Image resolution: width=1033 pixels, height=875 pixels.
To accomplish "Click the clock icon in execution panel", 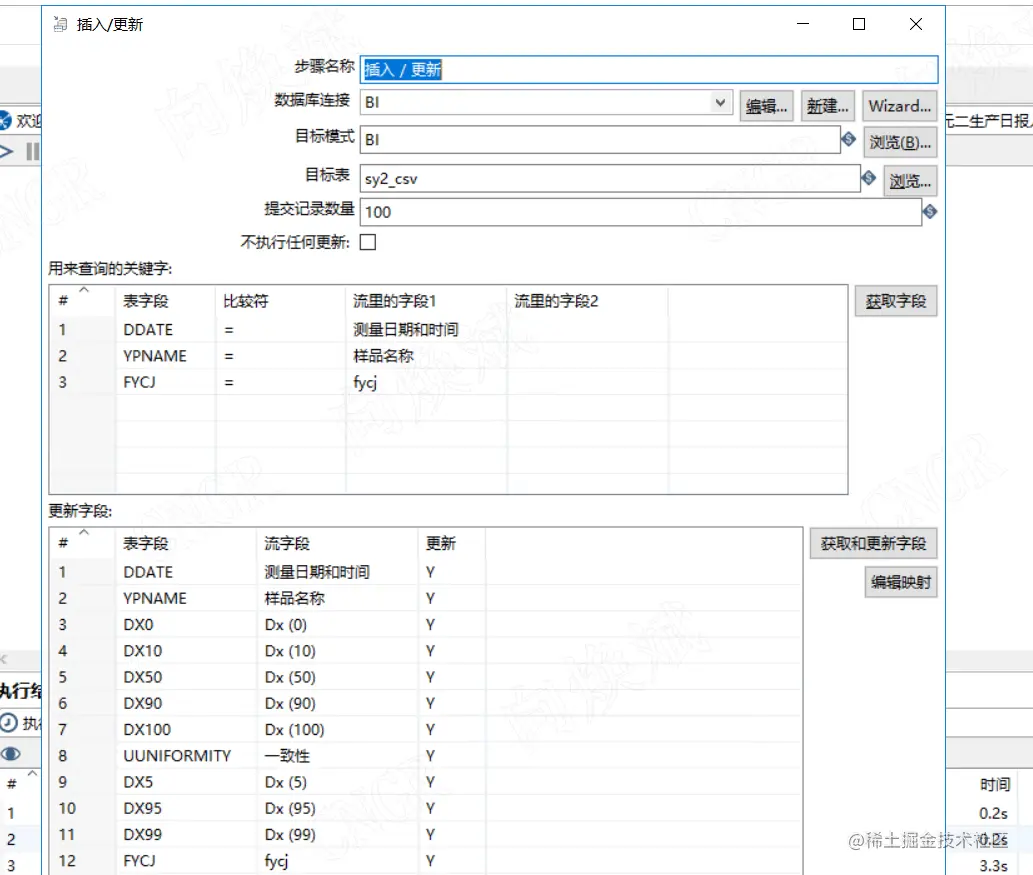I will pyautogui.click(x=9, y=723).
